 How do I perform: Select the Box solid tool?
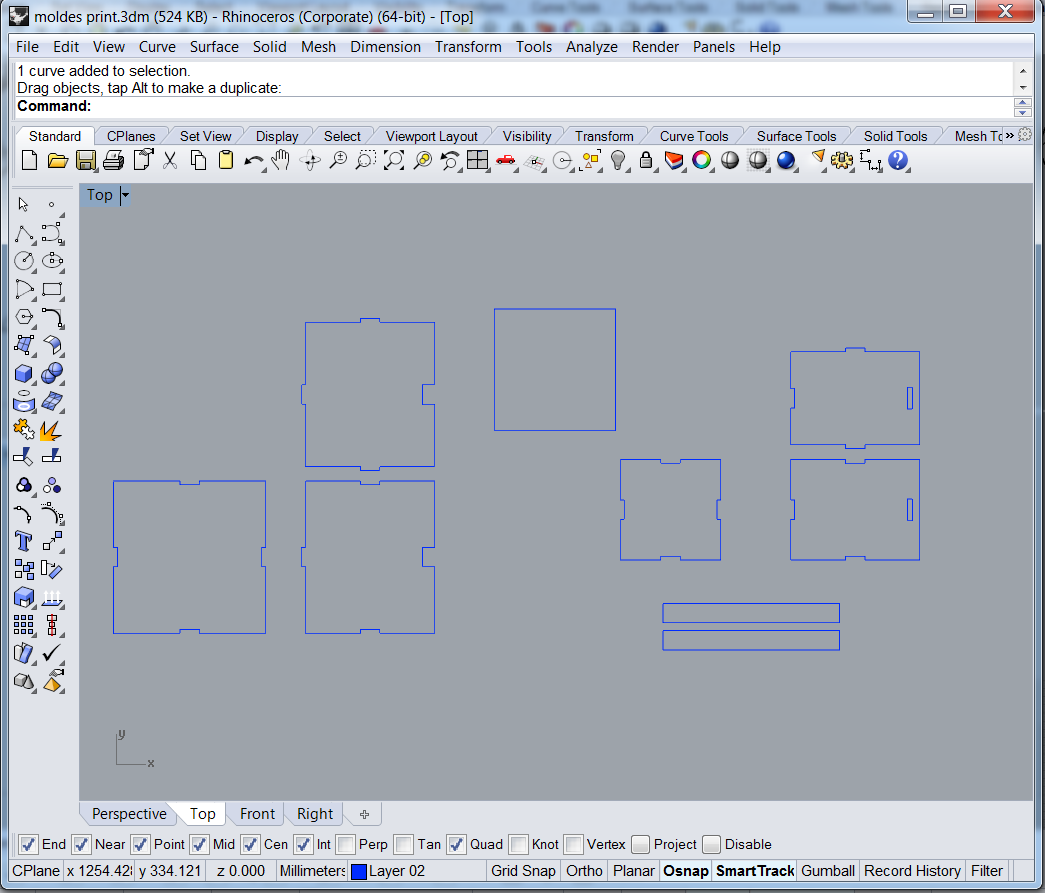[x=24, y=373]
